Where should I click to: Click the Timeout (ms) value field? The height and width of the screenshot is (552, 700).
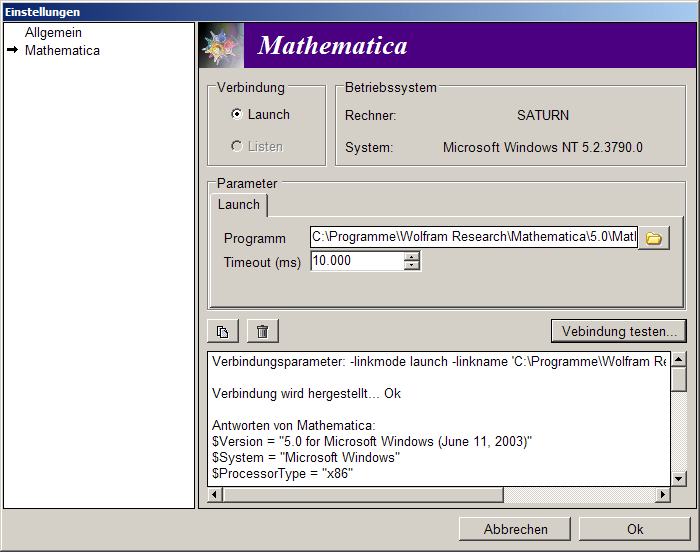(x=358, y=261)
